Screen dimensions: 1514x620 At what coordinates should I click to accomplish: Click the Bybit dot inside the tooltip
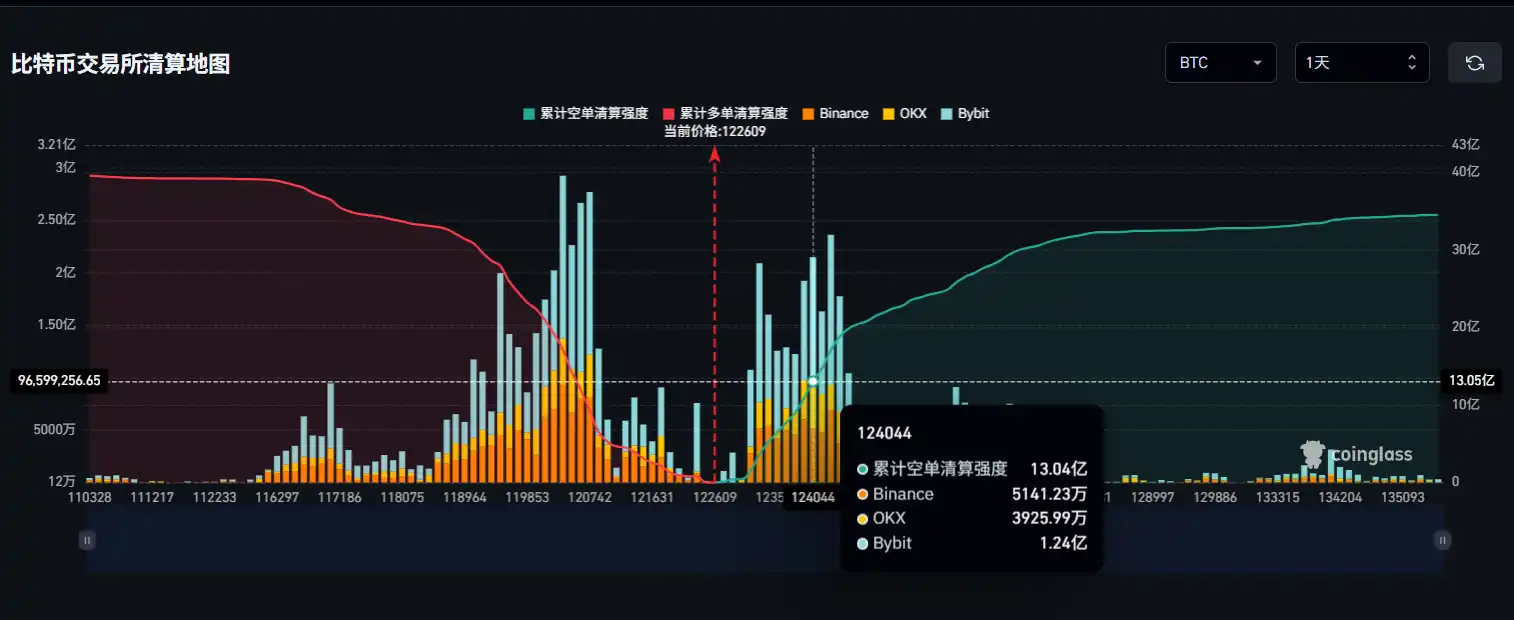[x=862, y=543]
